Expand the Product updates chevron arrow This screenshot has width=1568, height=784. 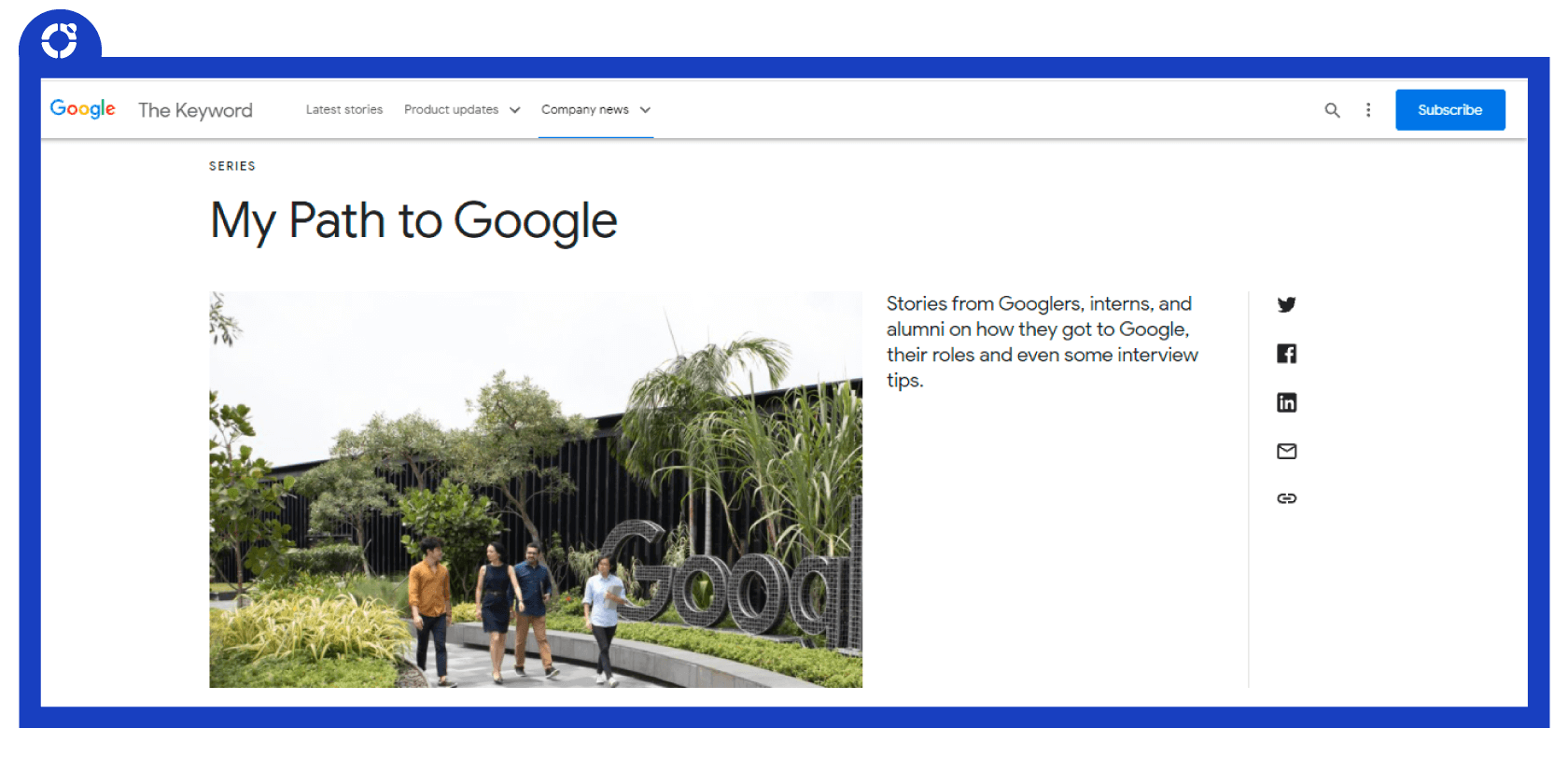tap(514, 110)
